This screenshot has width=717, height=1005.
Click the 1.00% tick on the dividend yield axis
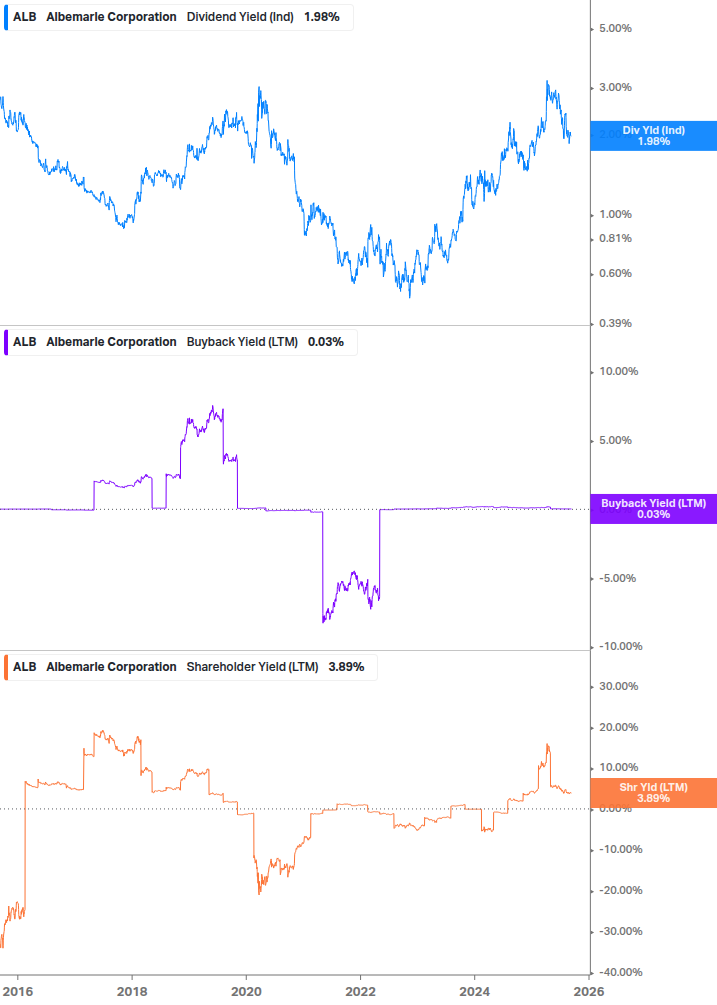[x=615, y=215]
